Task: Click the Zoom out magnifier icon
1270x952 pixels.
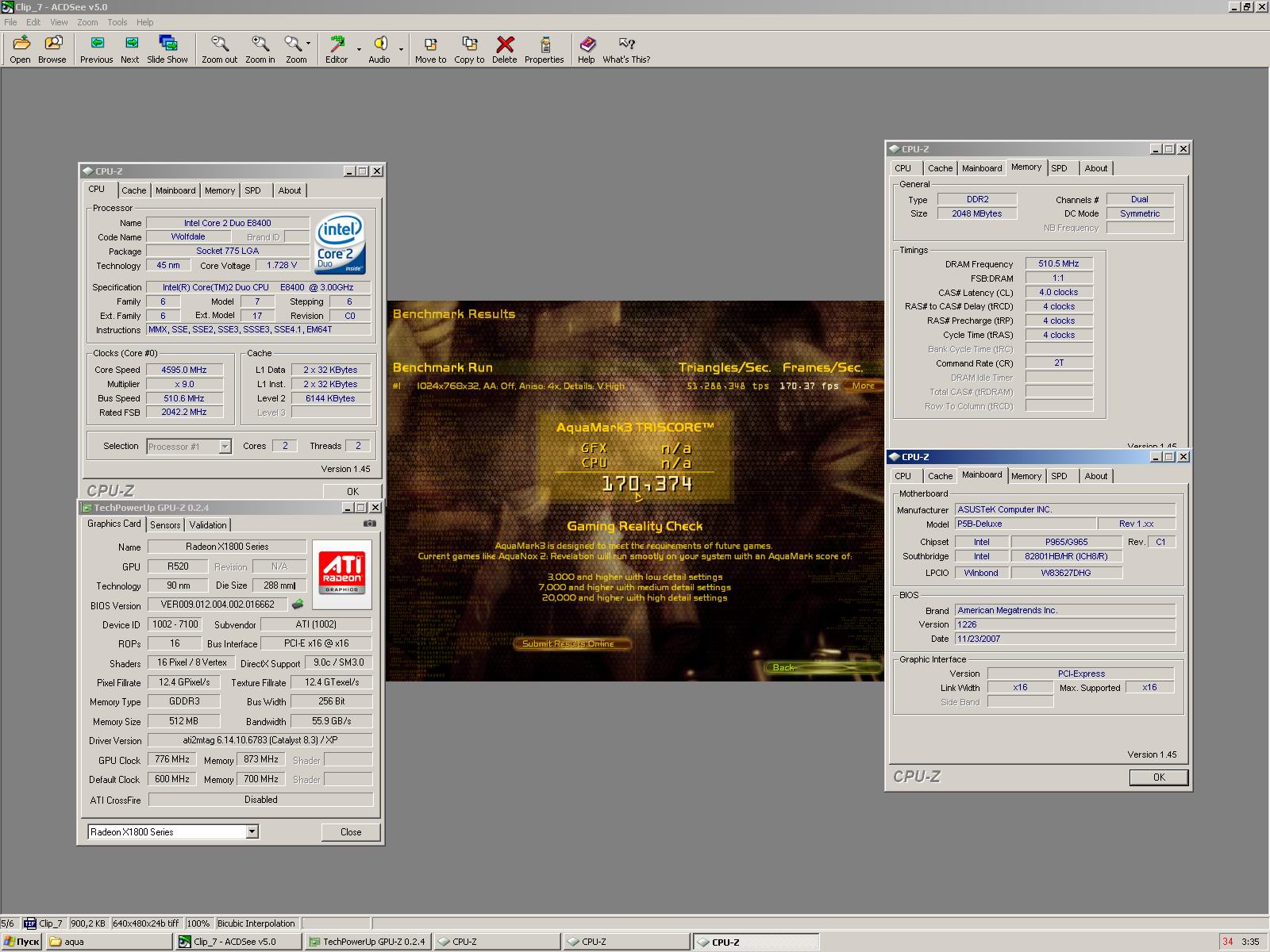Action: pyautogui.click(x=219, y=49)
